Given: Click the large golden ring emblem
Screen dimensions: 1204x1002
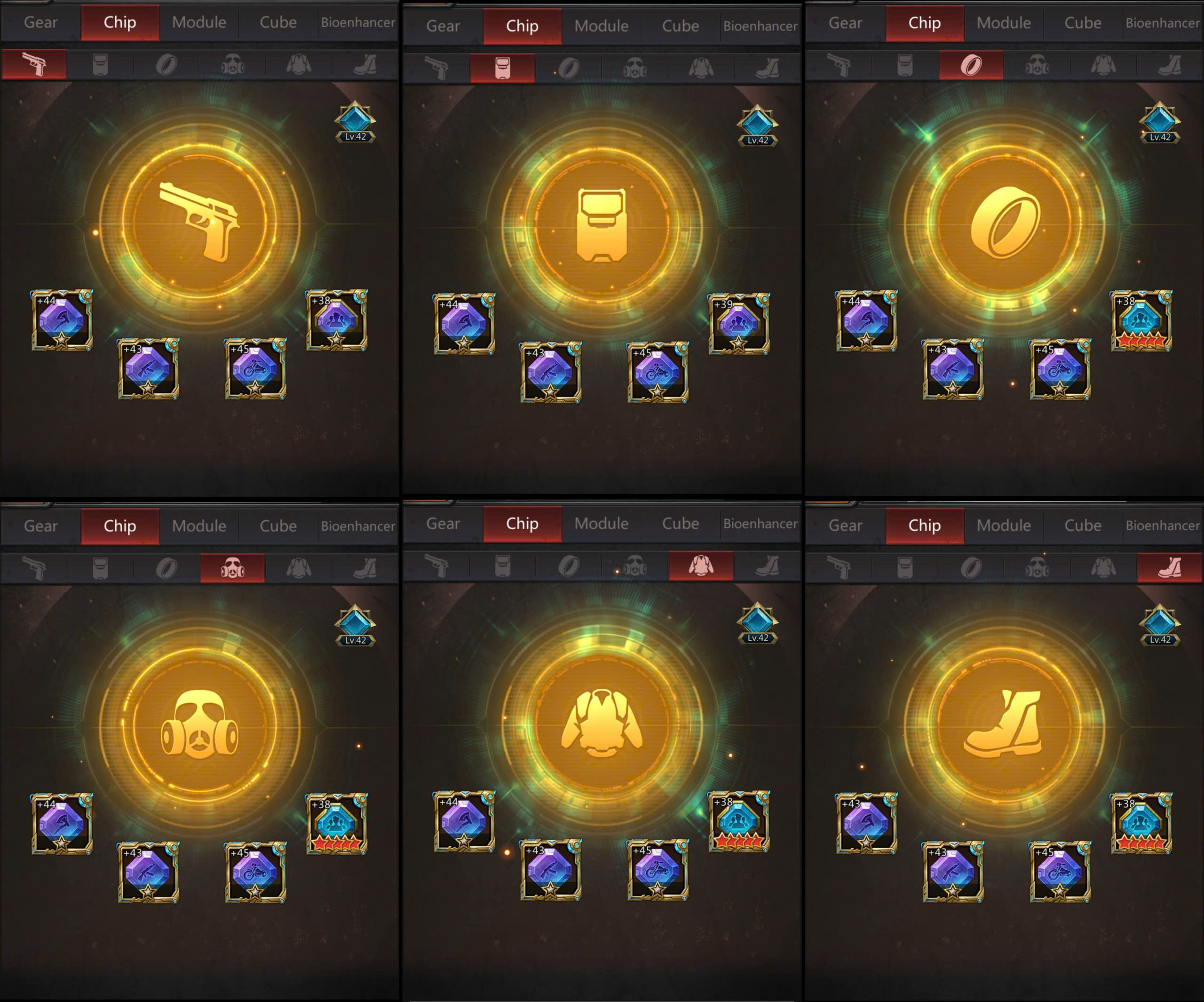Looking at the screenshot, I should [1005, 223].
